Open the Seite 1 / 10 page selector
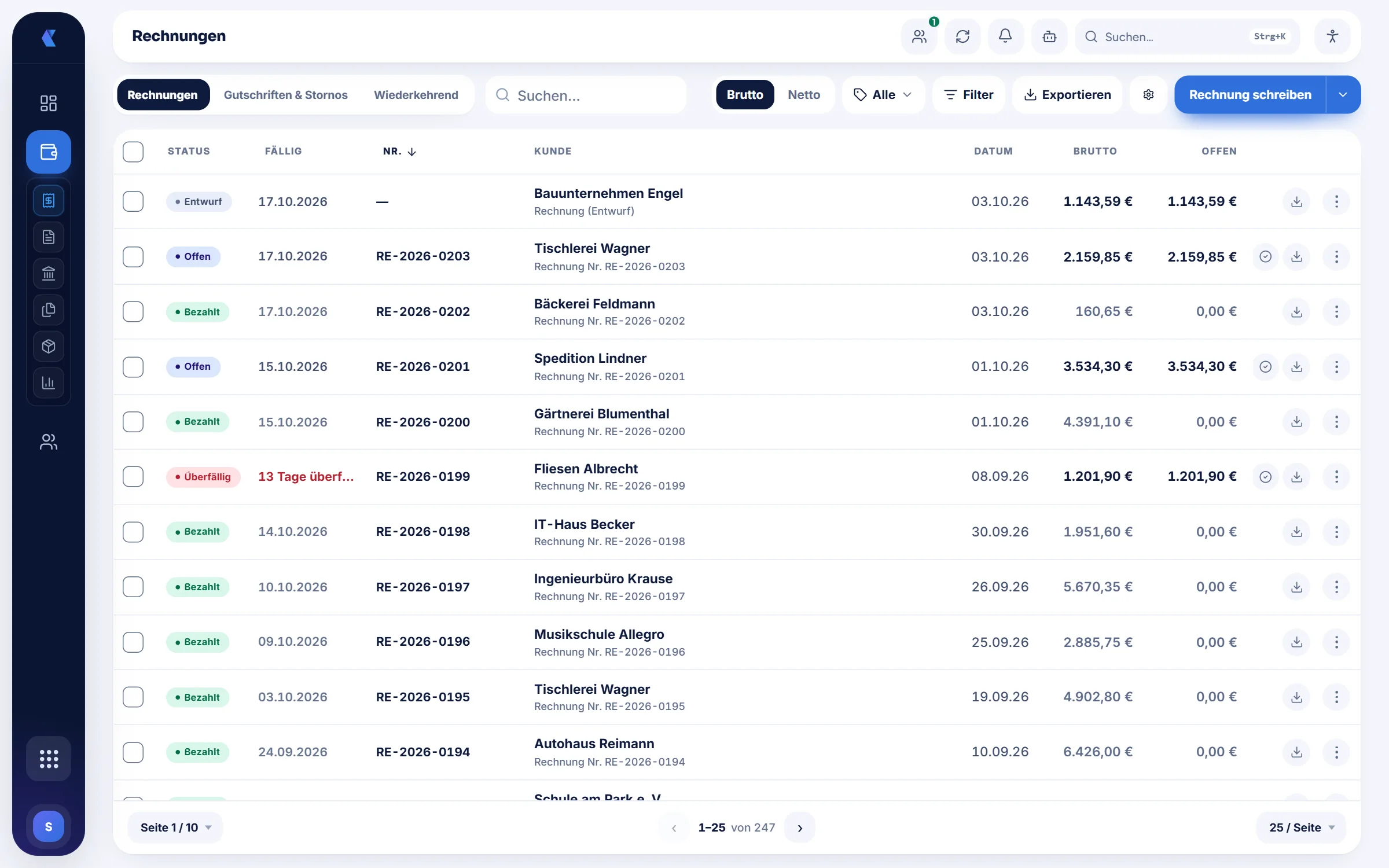Image resolution: width=1389 pixels, height=868 pixels. point(175,827)
